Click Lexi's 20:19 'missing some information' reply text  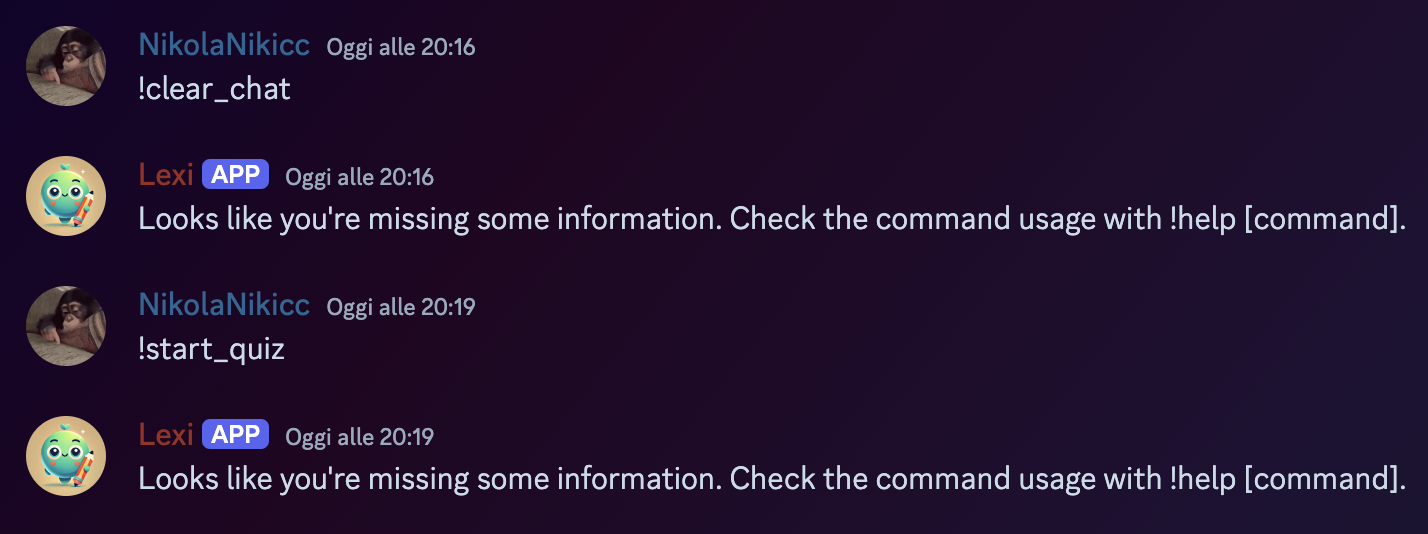pyautogui.click(x=500, y=479)
